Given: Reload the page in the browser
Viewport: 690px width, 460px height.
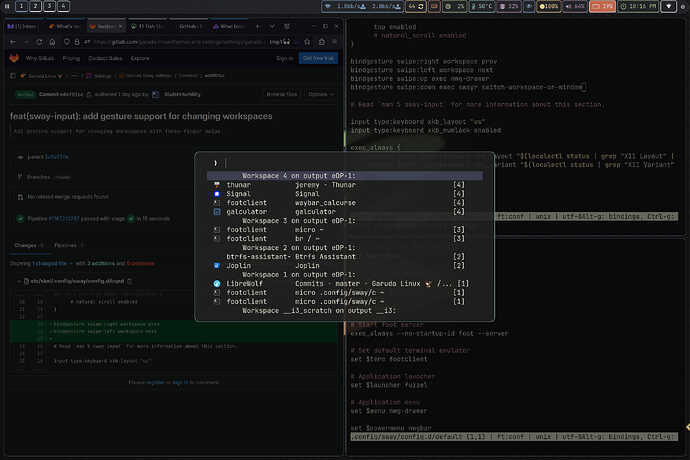Looking at the screenshot, I should click(40, 42).
